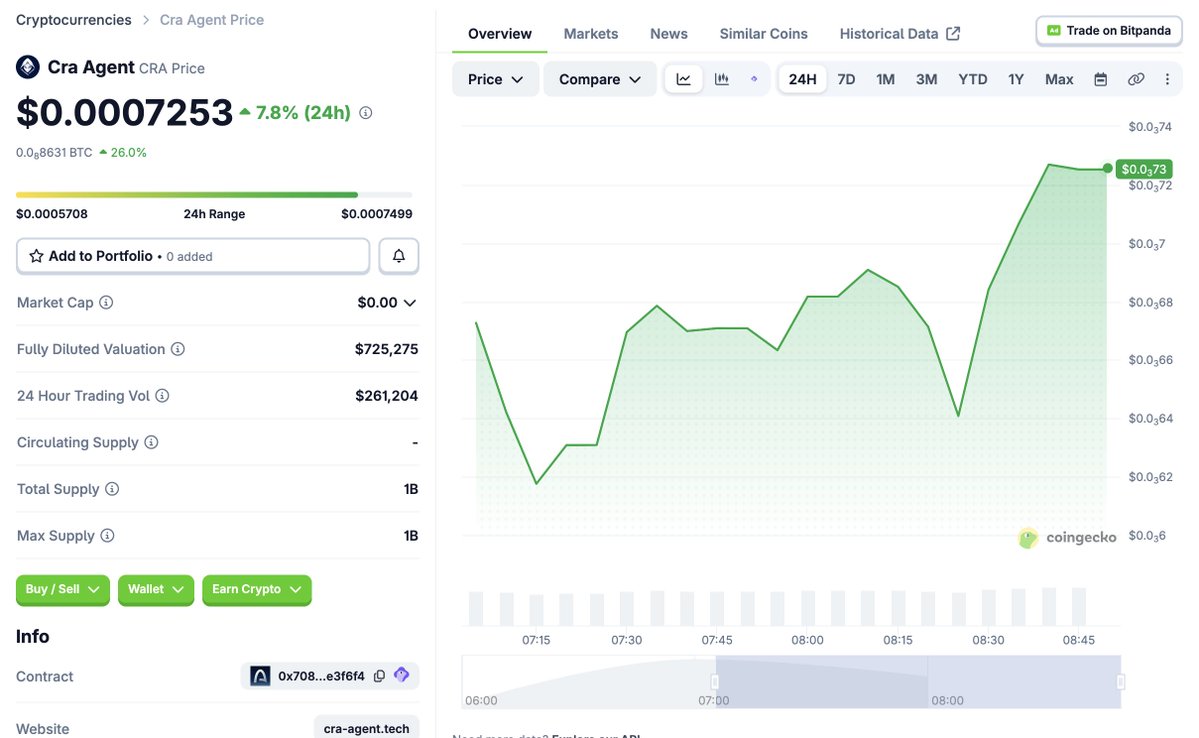The image size is (1199, 738).
Task: Select the 7D time range
Action: (x=846, y=79)
